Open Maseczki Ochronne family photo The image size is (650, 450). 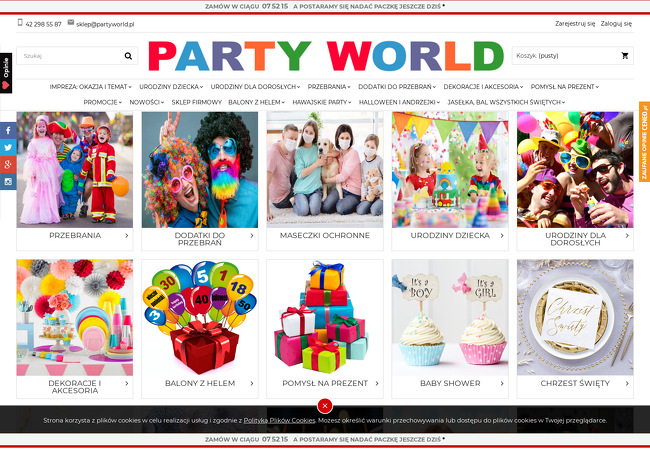click(x=325, y=169)
